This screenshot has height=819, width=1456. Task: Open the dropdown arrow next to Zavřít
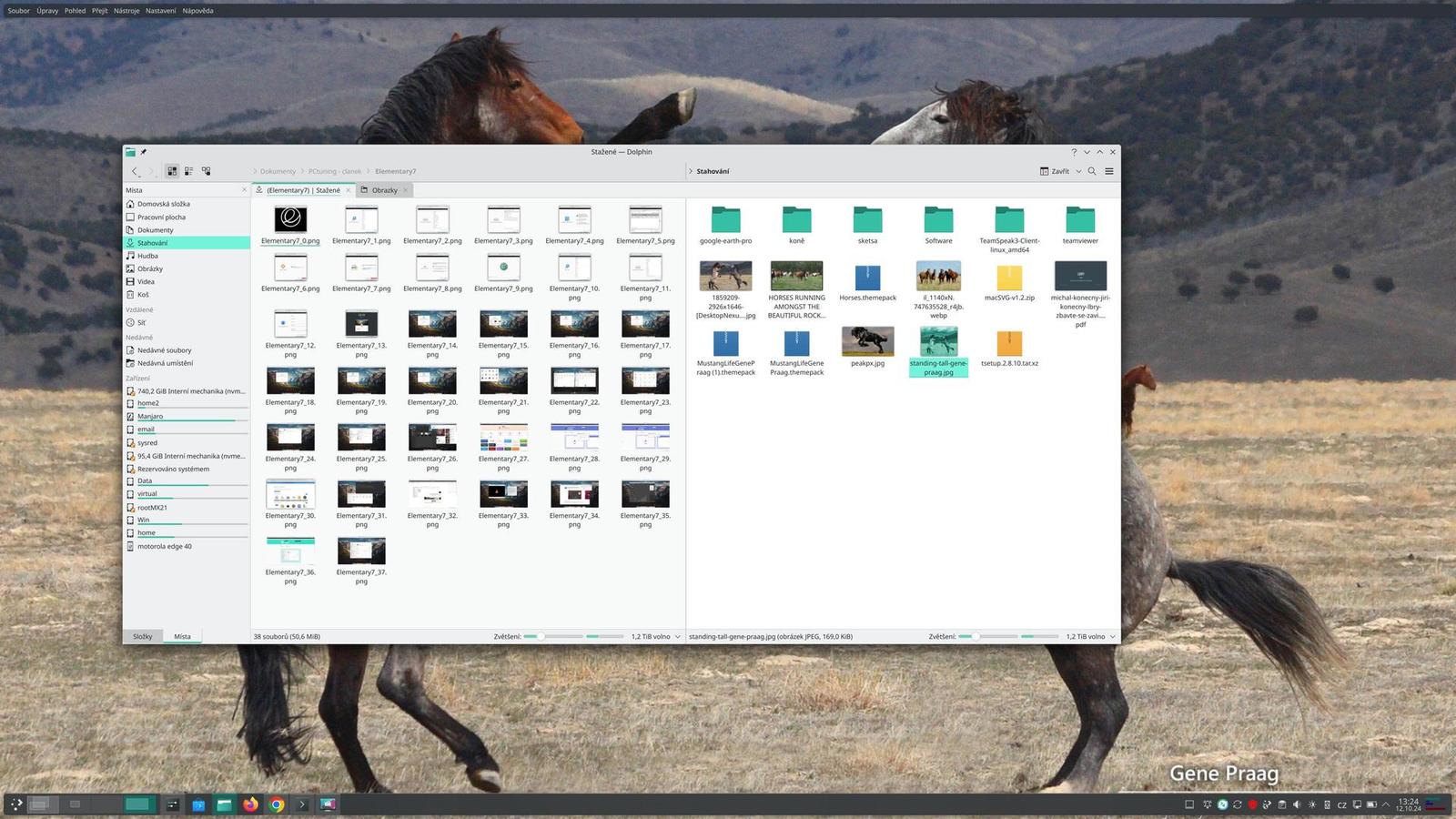pyautogui.click(x=1077, y=171)
